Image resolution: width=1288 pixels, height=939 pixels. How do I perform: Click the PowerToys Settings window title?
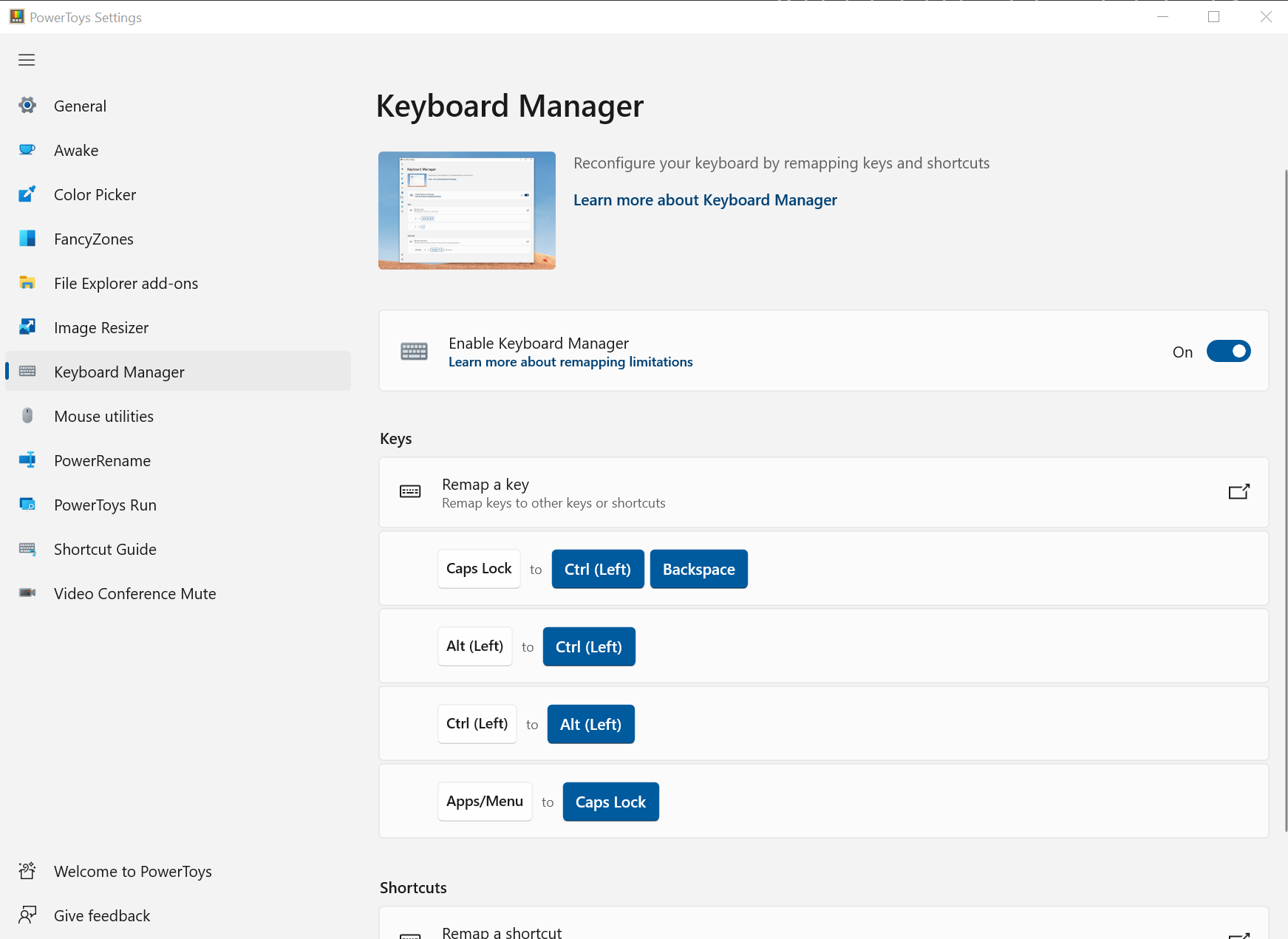(86, 17)
